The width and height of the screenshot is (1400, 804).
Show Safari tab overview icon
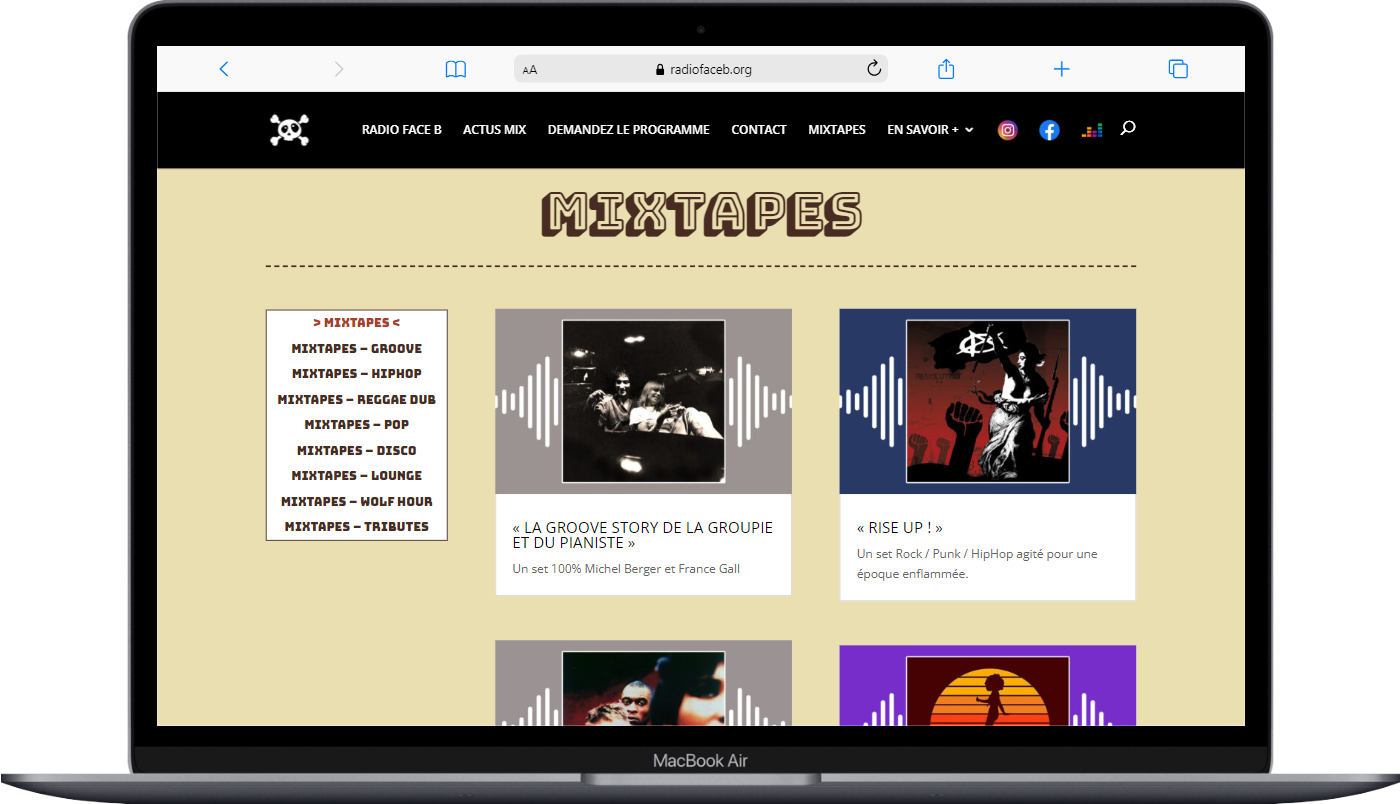(1178, 69)
